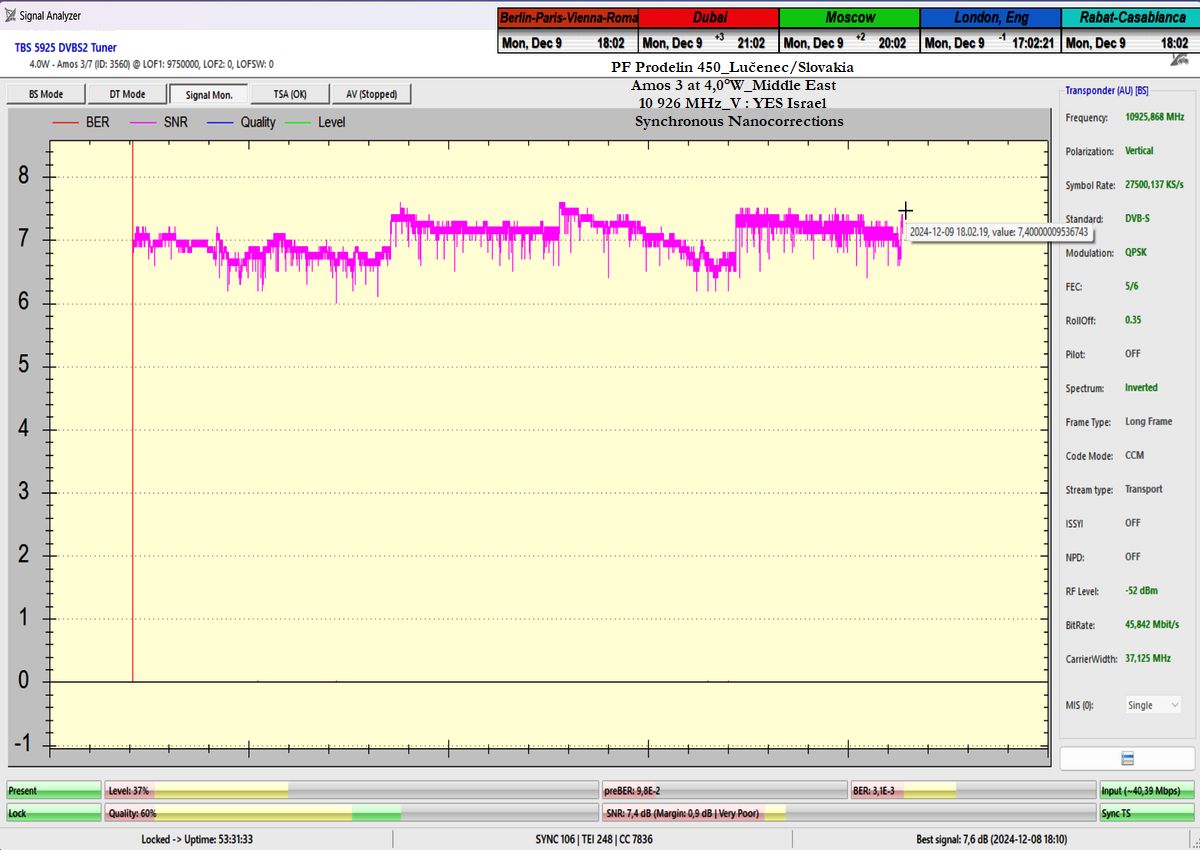Toggle the Sync TS indicator
1200x850 pixels.
coord(1146,813)
